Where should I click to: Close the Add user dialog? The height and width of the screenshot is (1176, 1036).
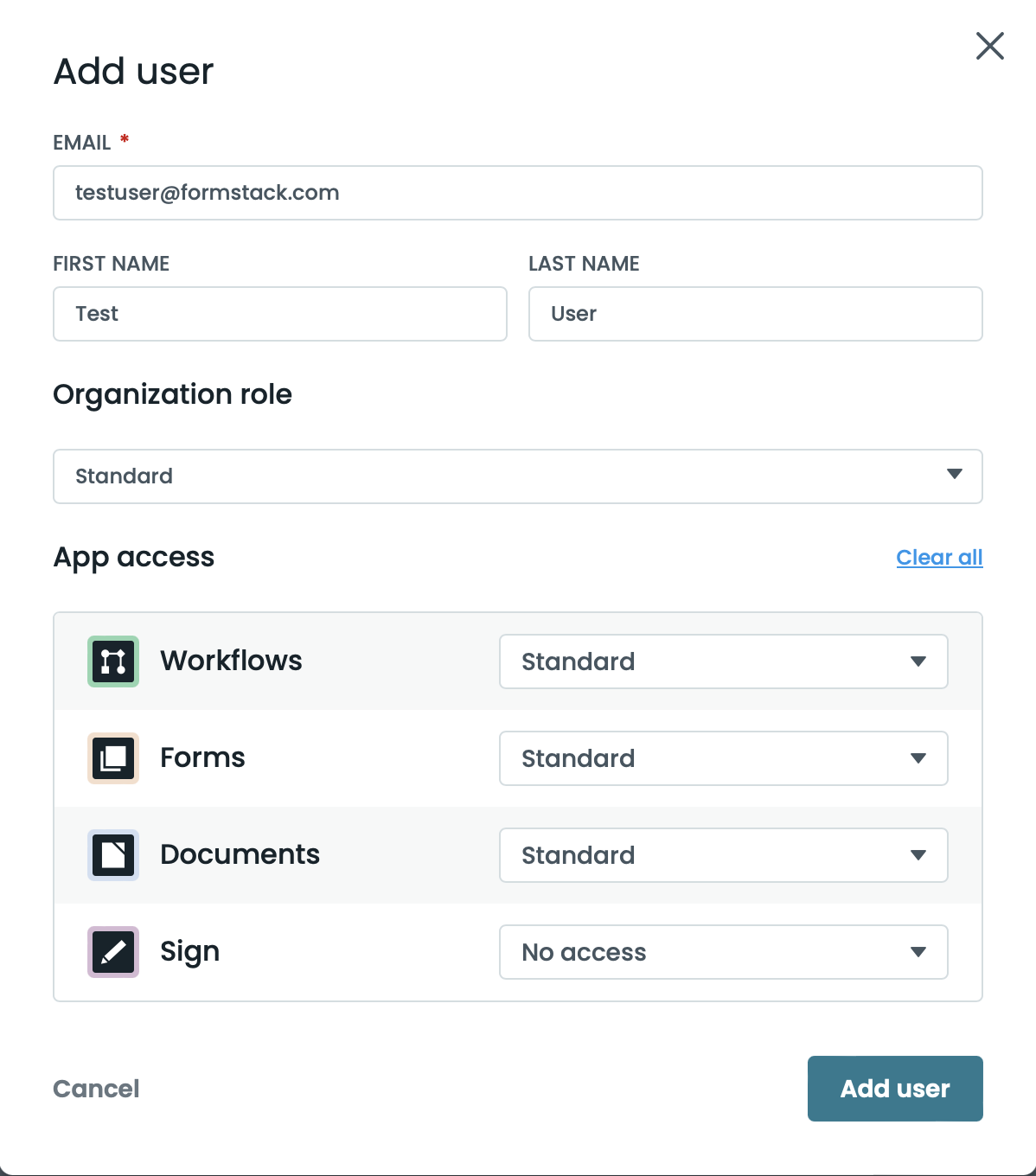point(989,46)
